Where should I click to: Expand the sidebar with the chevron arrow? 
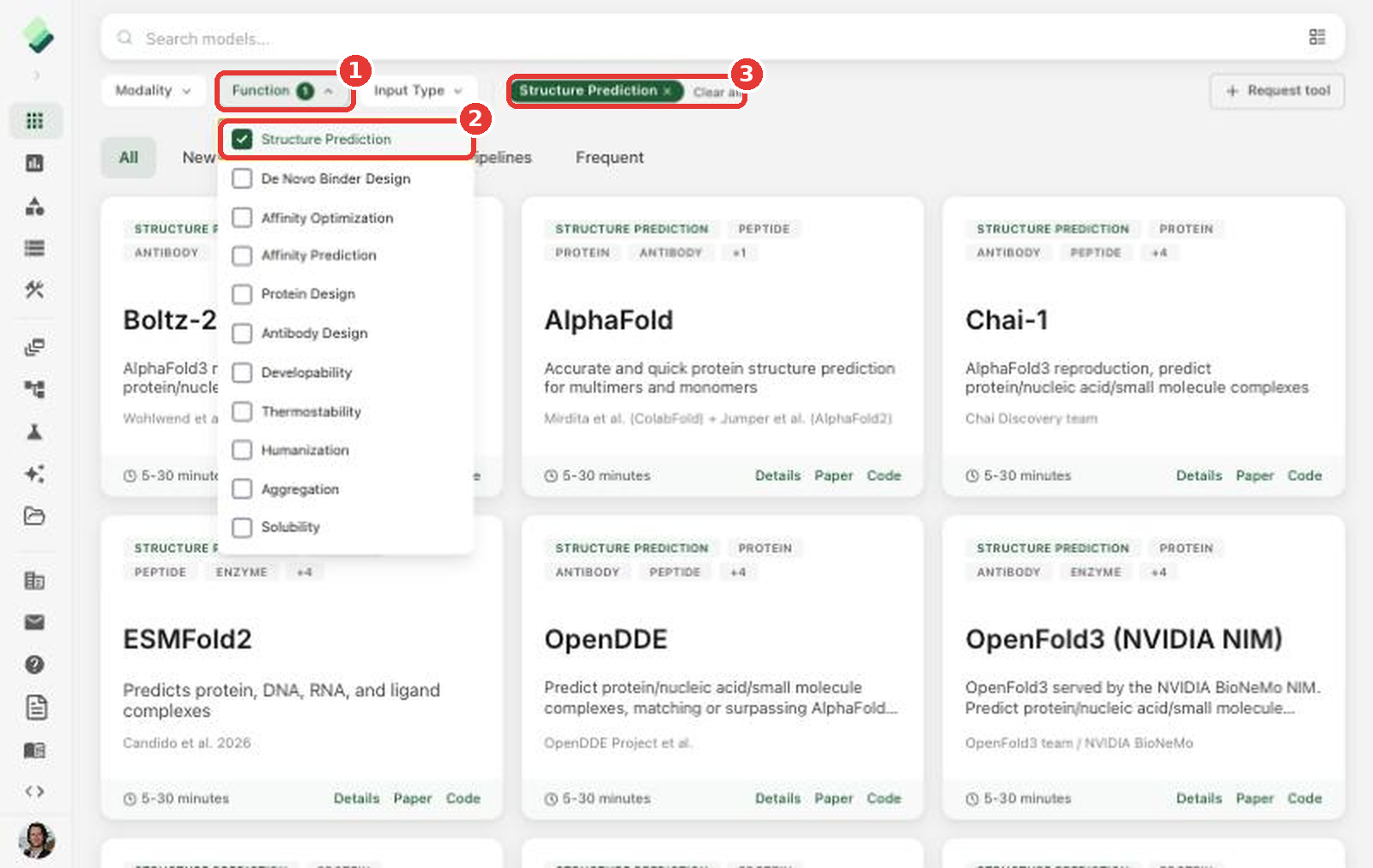click(36, 75)
